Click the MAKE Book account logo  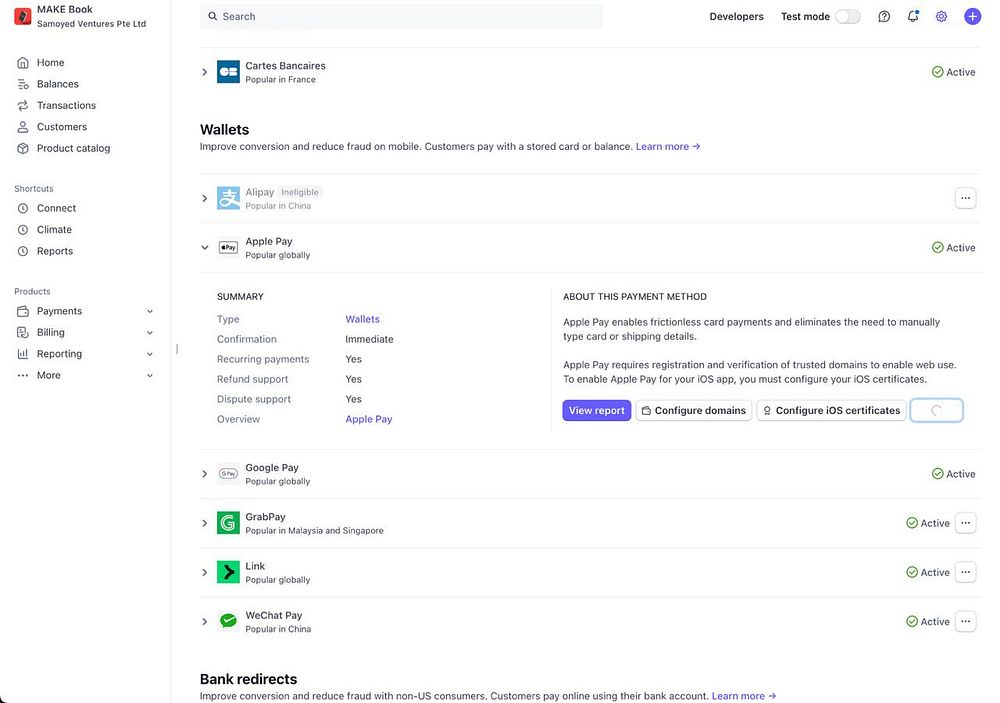(x=23, y=16)
